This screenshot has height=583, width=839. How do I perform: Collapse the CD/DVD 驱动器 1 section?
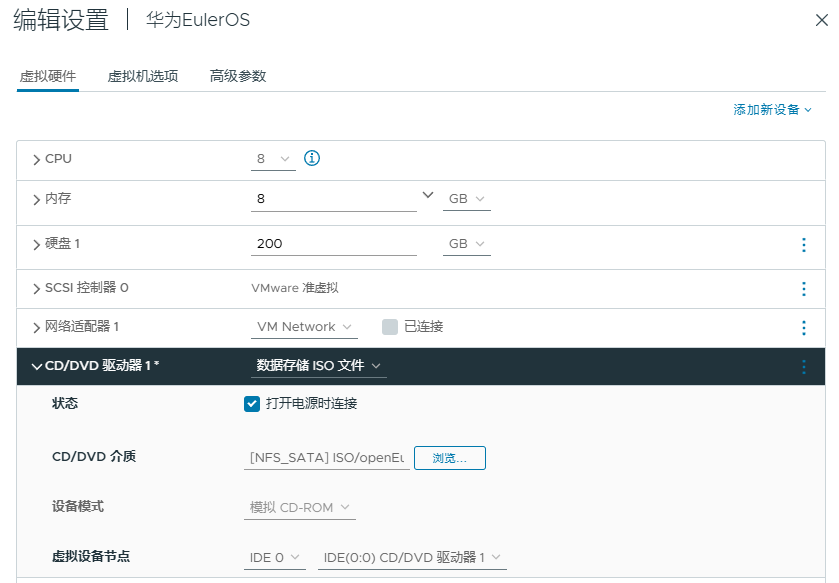coord(37,367)
